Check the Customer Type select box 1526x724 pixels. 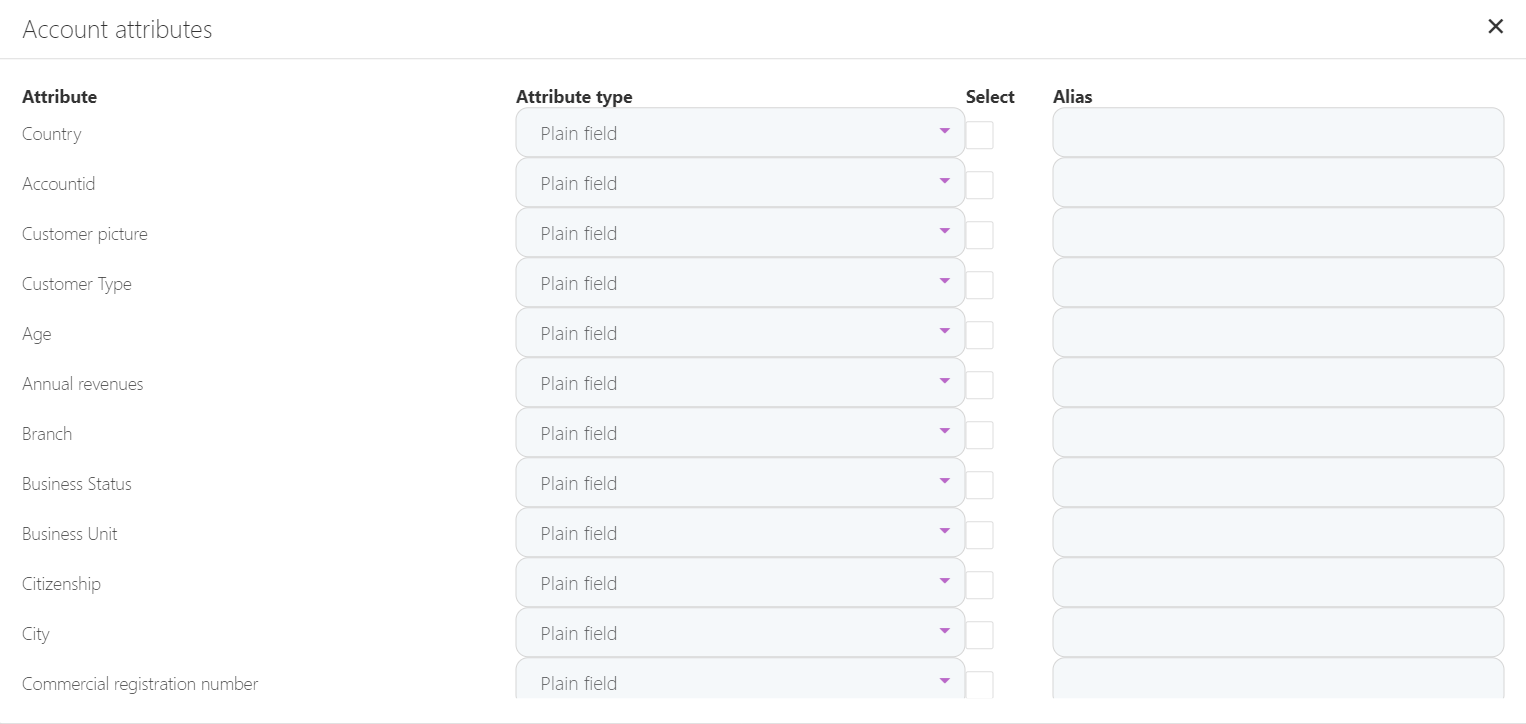coord(979,285)
